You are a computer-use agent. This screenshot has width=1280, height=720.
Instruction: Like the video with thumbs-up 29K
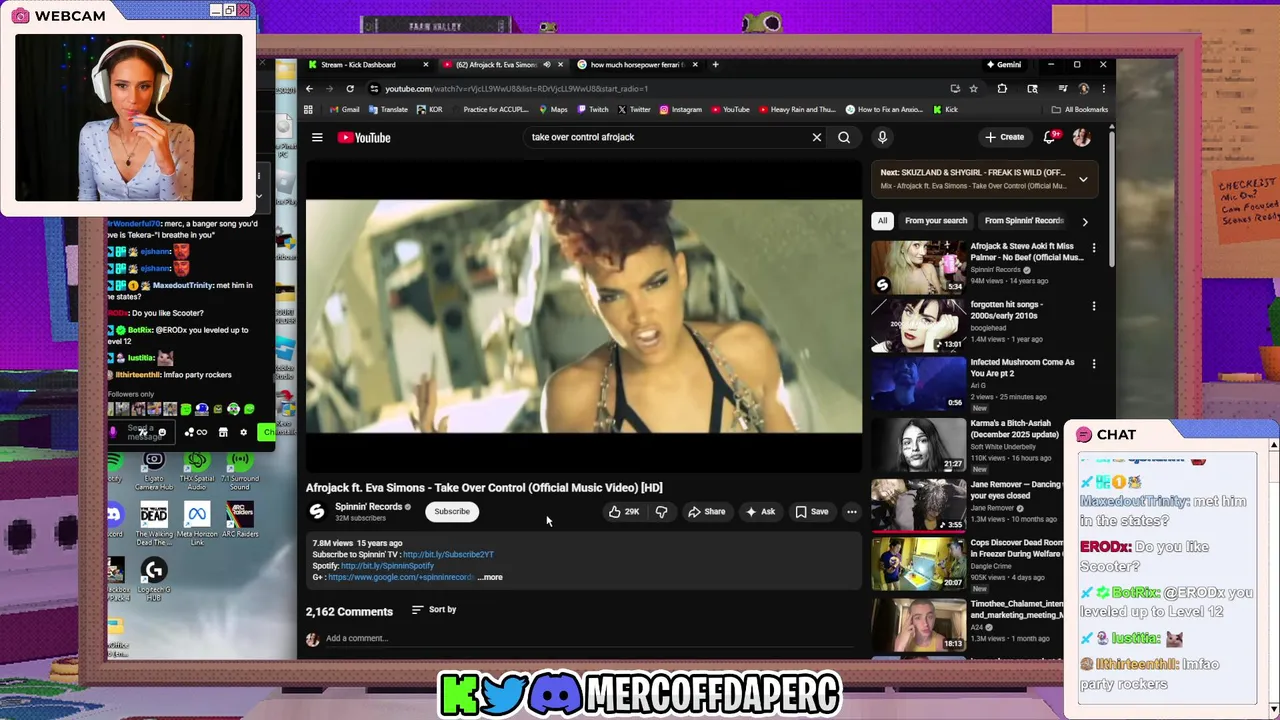click(x=623, y=512)
